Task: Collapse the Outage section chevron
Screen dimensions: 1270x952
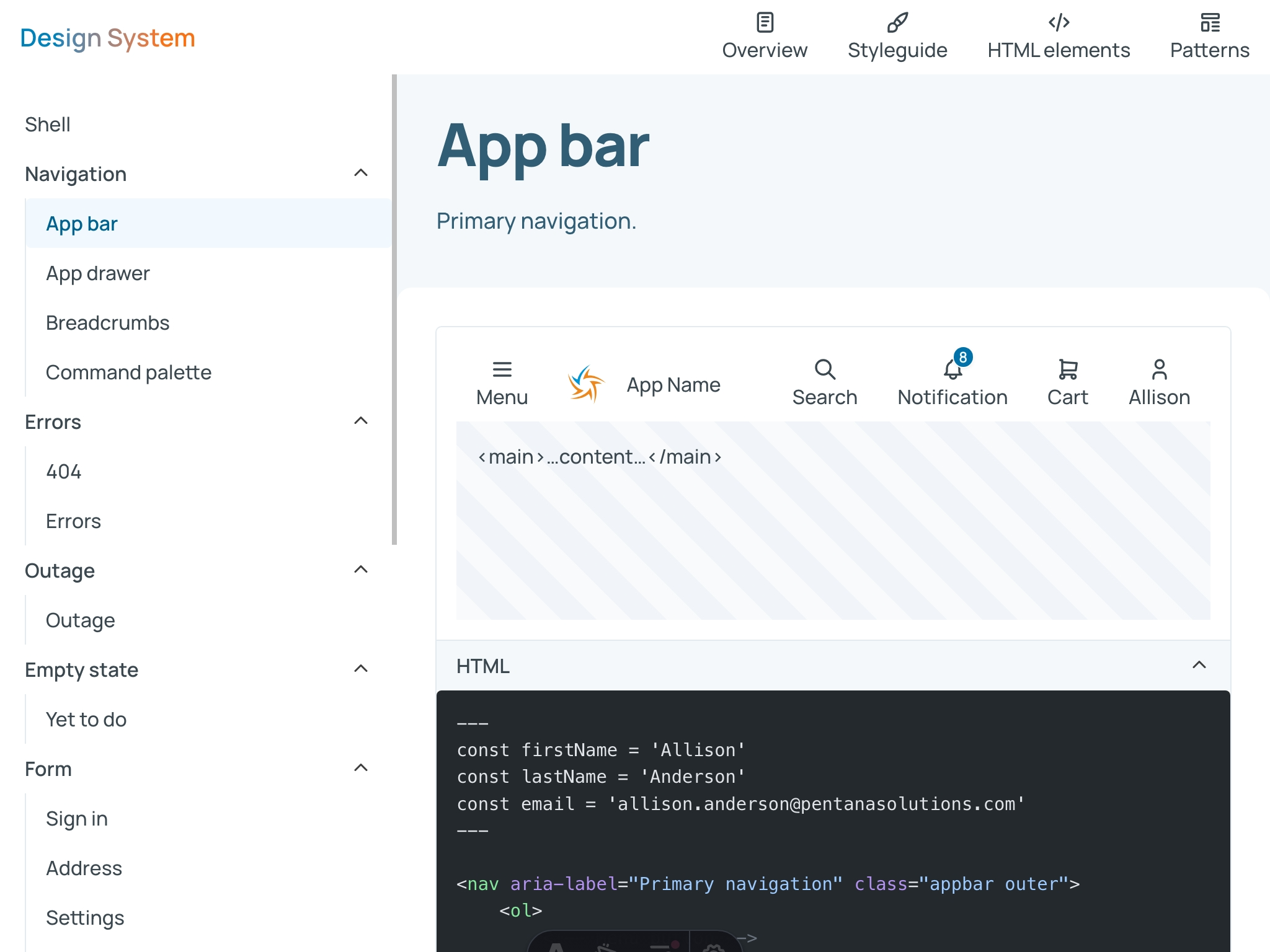Action: coord(361,570)
